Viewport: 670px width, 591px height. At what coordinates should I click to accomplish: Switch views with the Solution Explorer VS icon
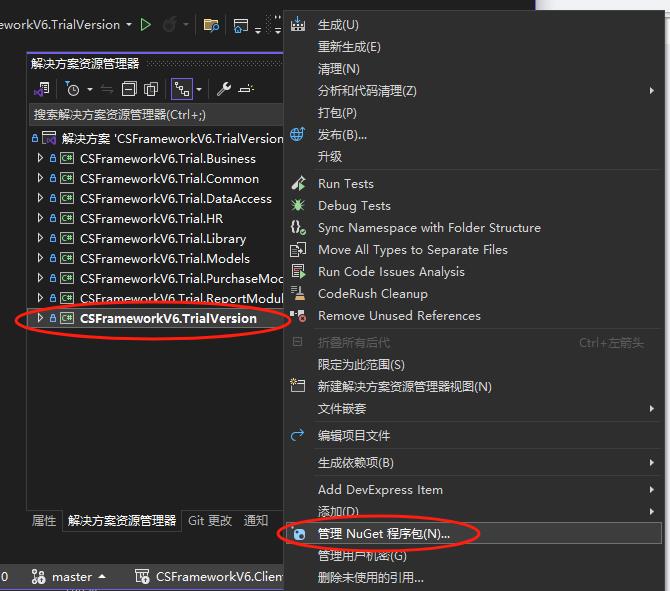pos(42,89)
